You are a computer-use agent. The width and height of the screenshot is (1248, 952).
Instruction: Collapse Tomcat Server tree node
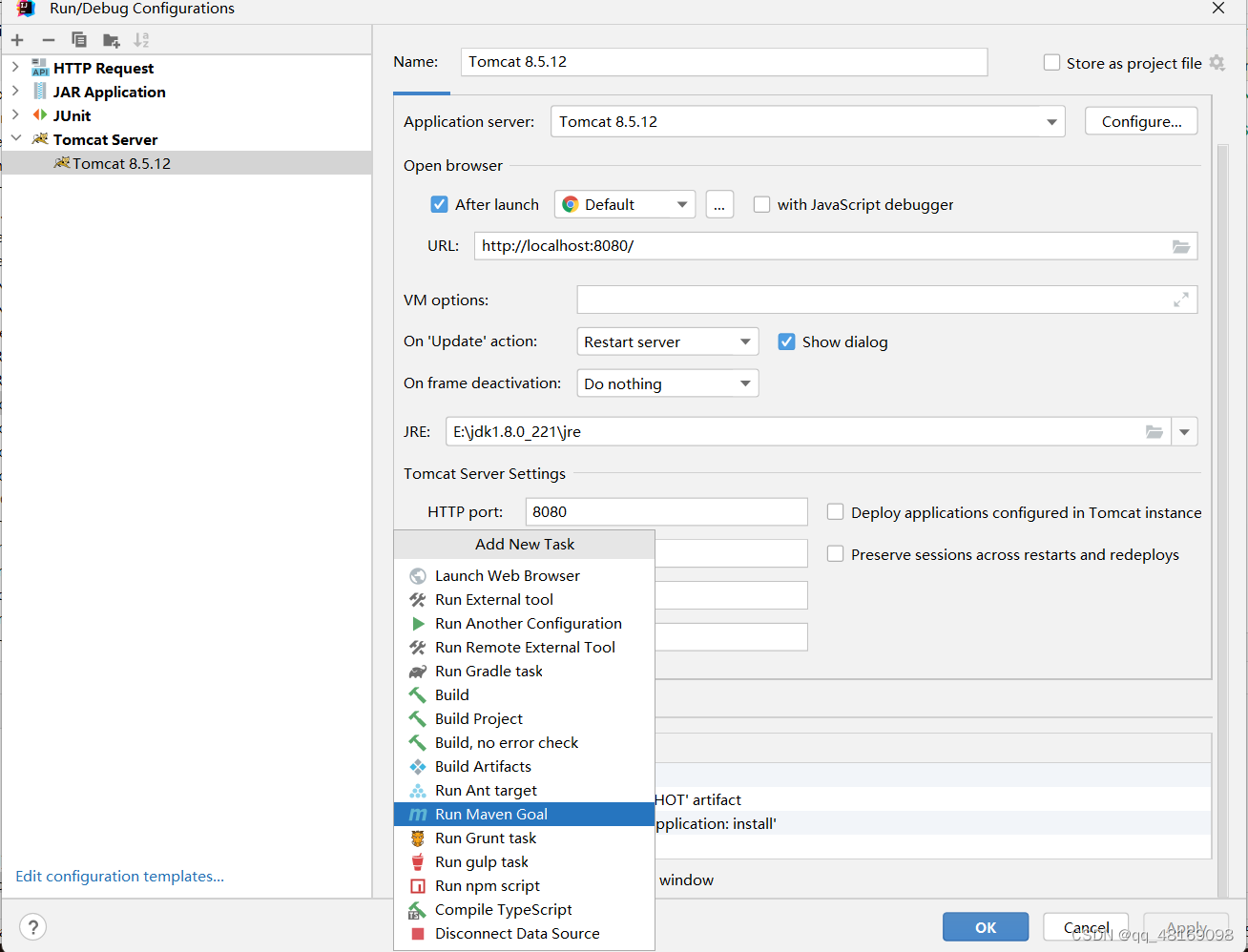coord(15,139)
